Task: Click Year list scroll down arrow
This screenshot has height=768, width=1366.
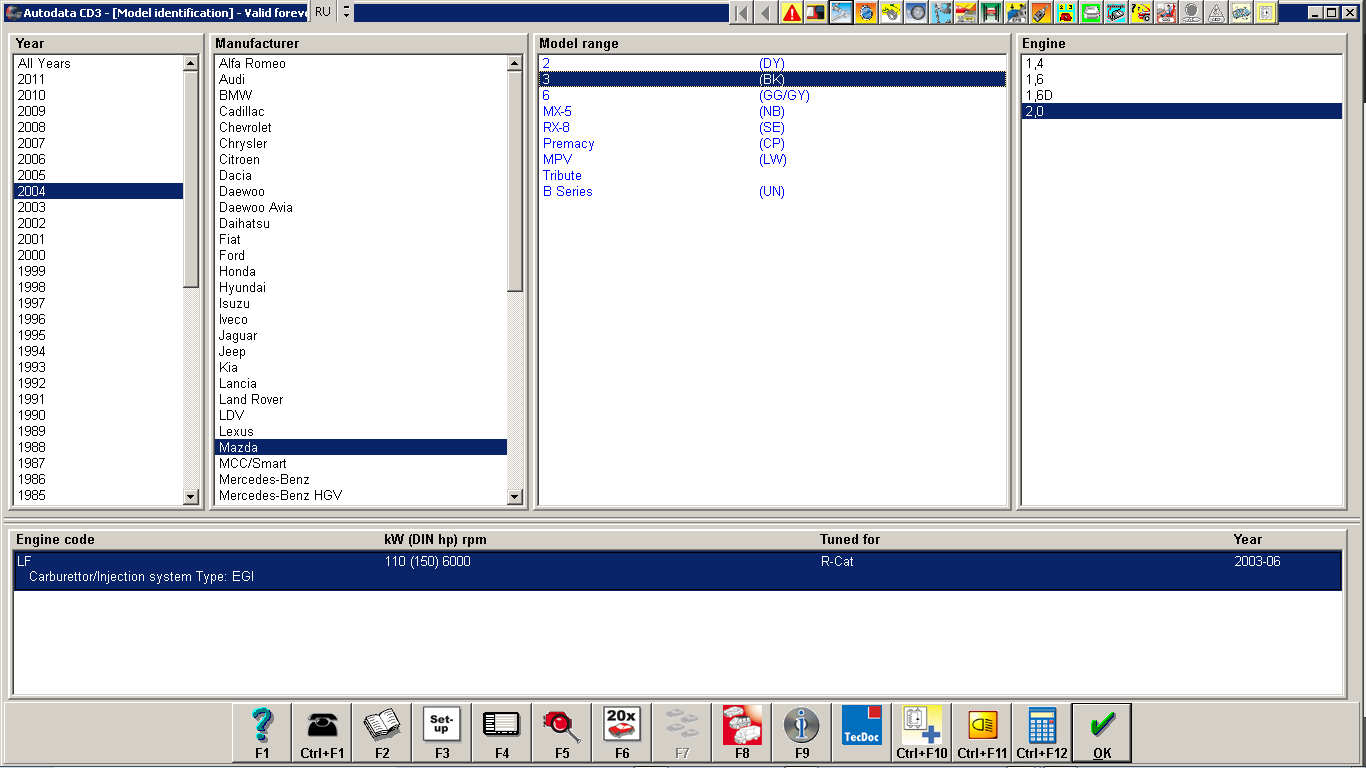Action: coord(191,496)
